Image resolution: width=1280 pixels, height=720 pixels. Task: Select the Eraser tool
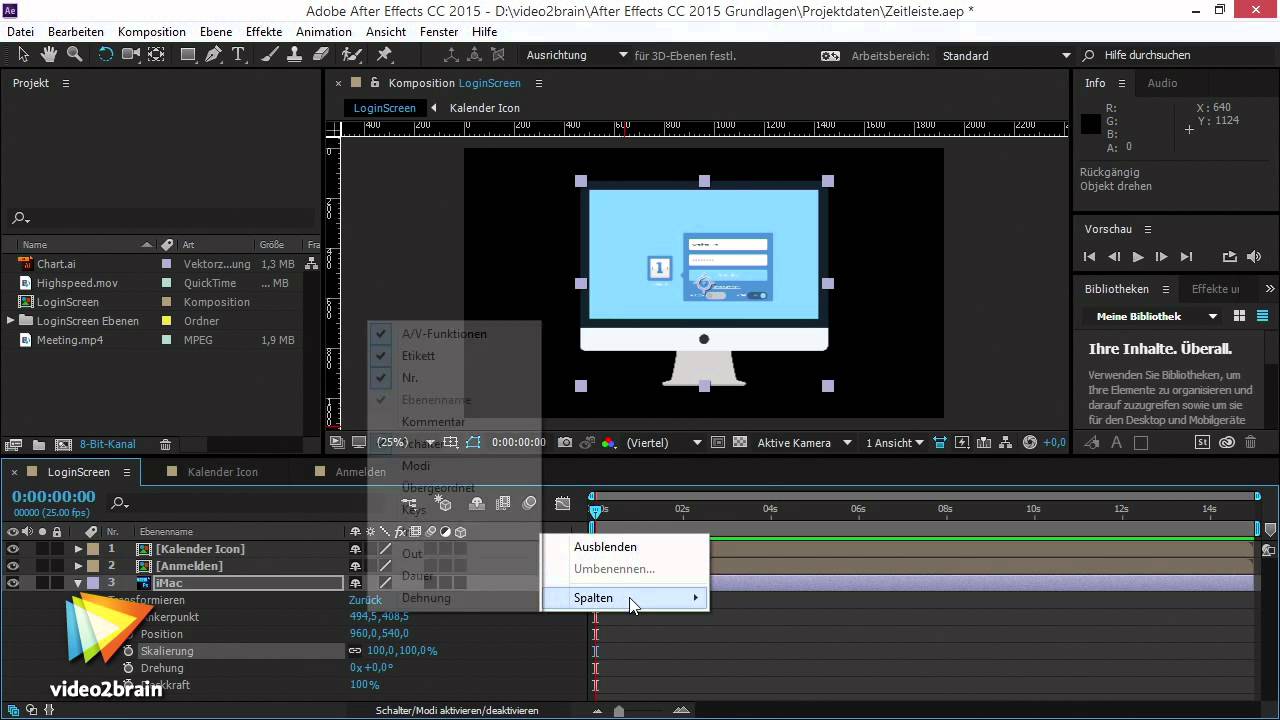click(322, 55)
